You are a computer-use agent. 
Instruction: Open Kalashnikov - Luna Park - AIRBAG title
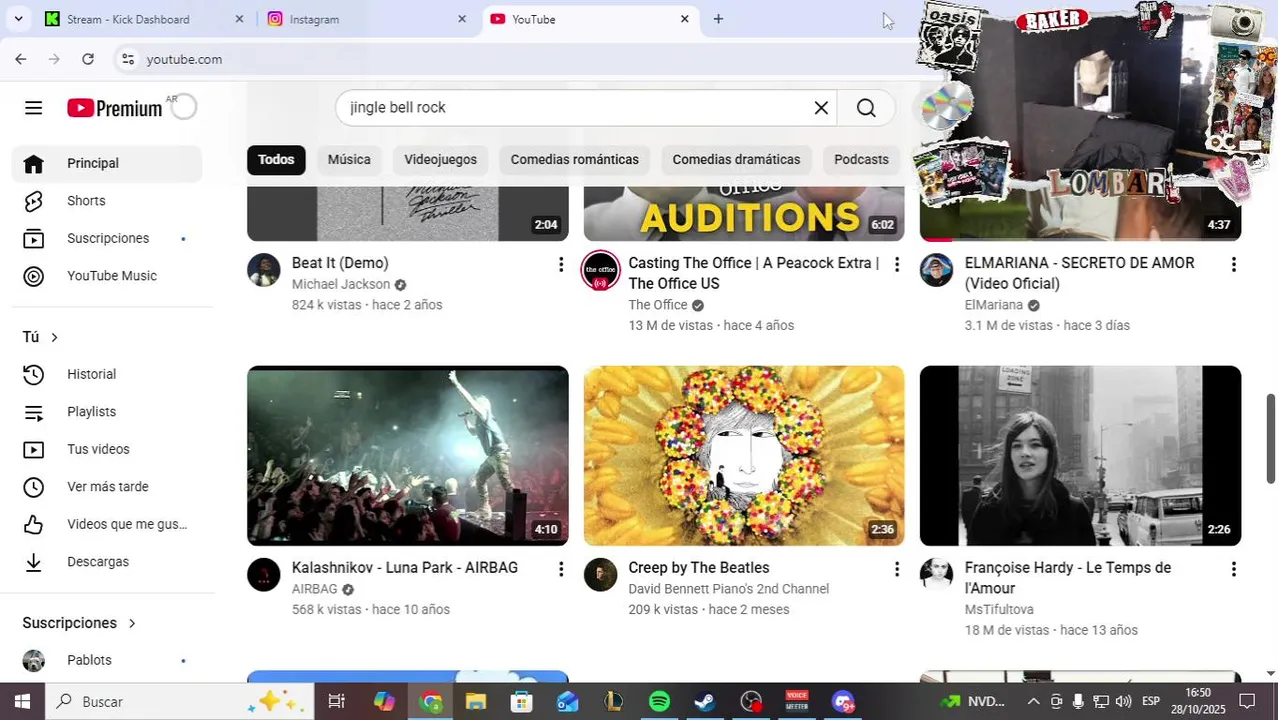pos(405,568)
